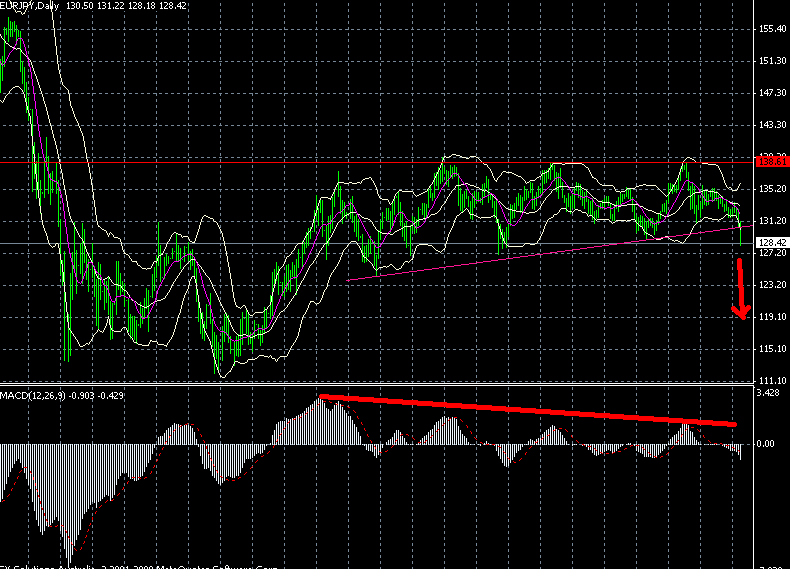Click the 111.10 price axis label

click(x=772, y=381)
